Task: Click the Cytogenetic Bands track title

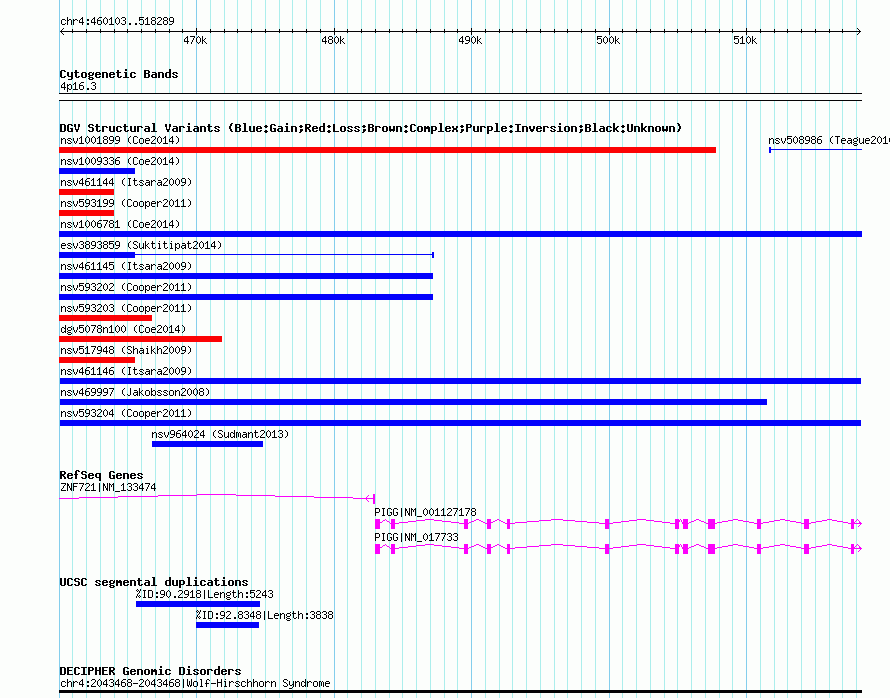Action: (119, 74)
